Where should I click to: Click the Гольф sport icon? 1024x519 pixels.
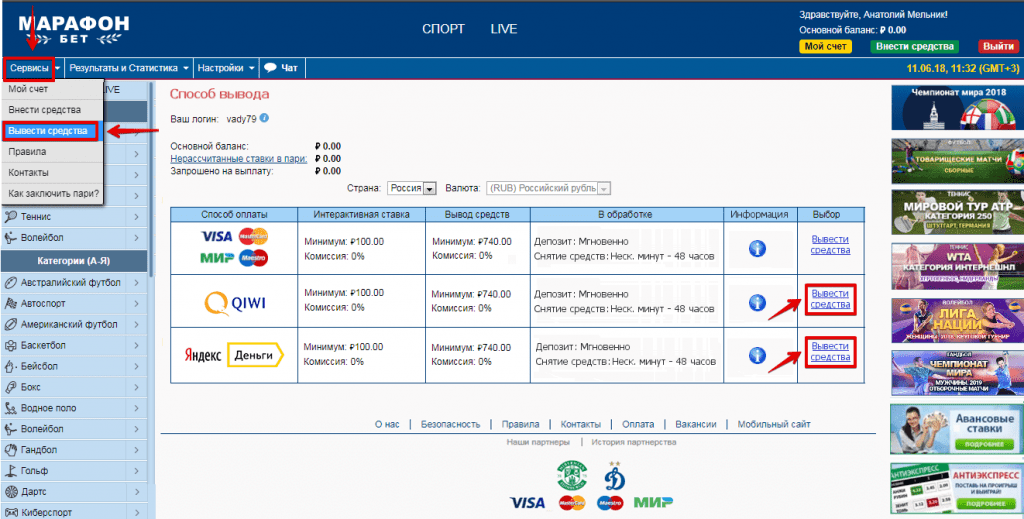[10, 471]
